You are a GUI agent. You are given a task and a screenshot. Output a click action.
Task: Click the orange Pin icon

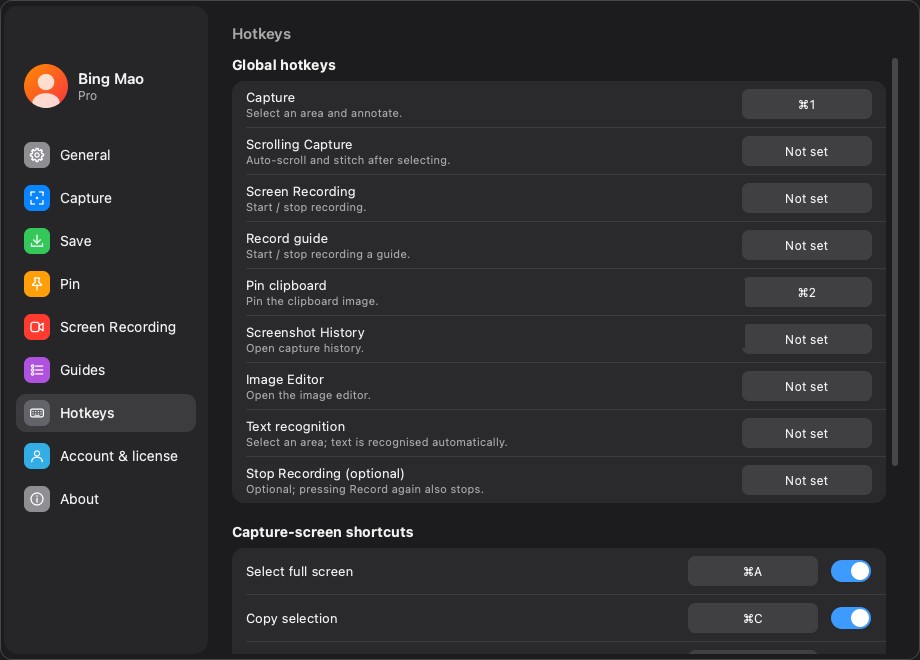coord(37,284)
